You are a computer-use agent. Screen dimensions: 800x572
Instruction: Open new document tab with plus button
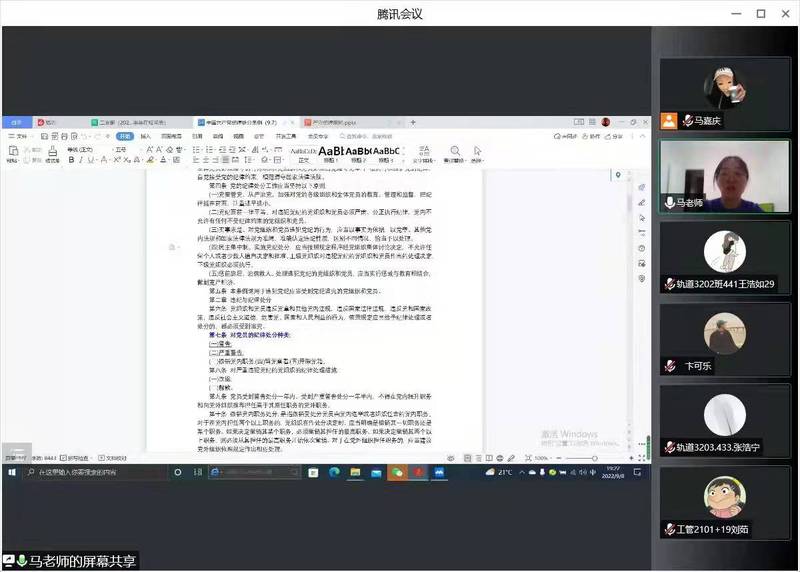pyautogui.click(x=413, y=123)
